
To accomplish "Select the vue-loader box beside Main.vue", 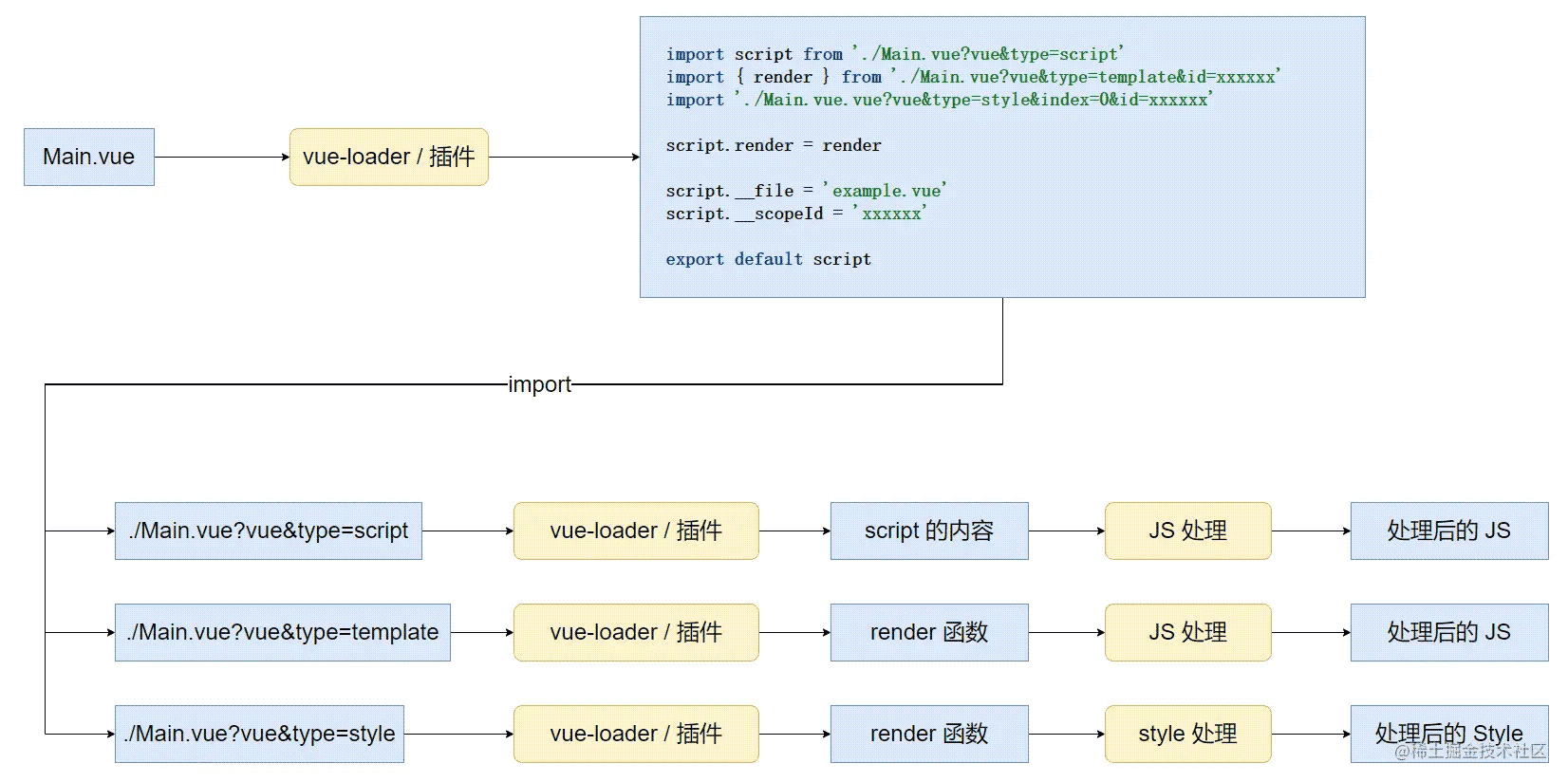I will (388, 157).
